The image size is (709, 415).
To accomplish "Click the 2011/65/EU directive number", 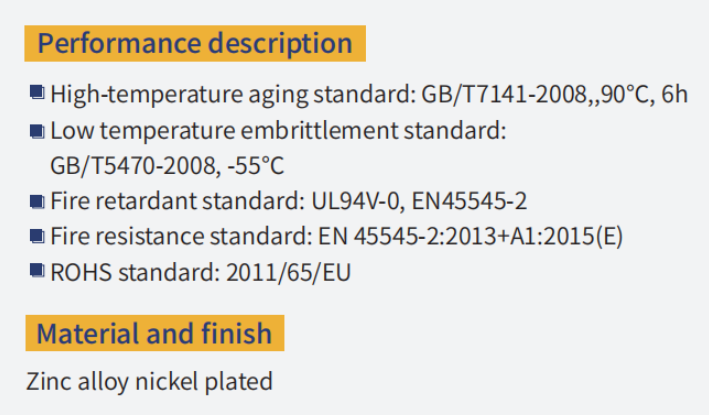I will pyautogui.click(x=288, y=273).
